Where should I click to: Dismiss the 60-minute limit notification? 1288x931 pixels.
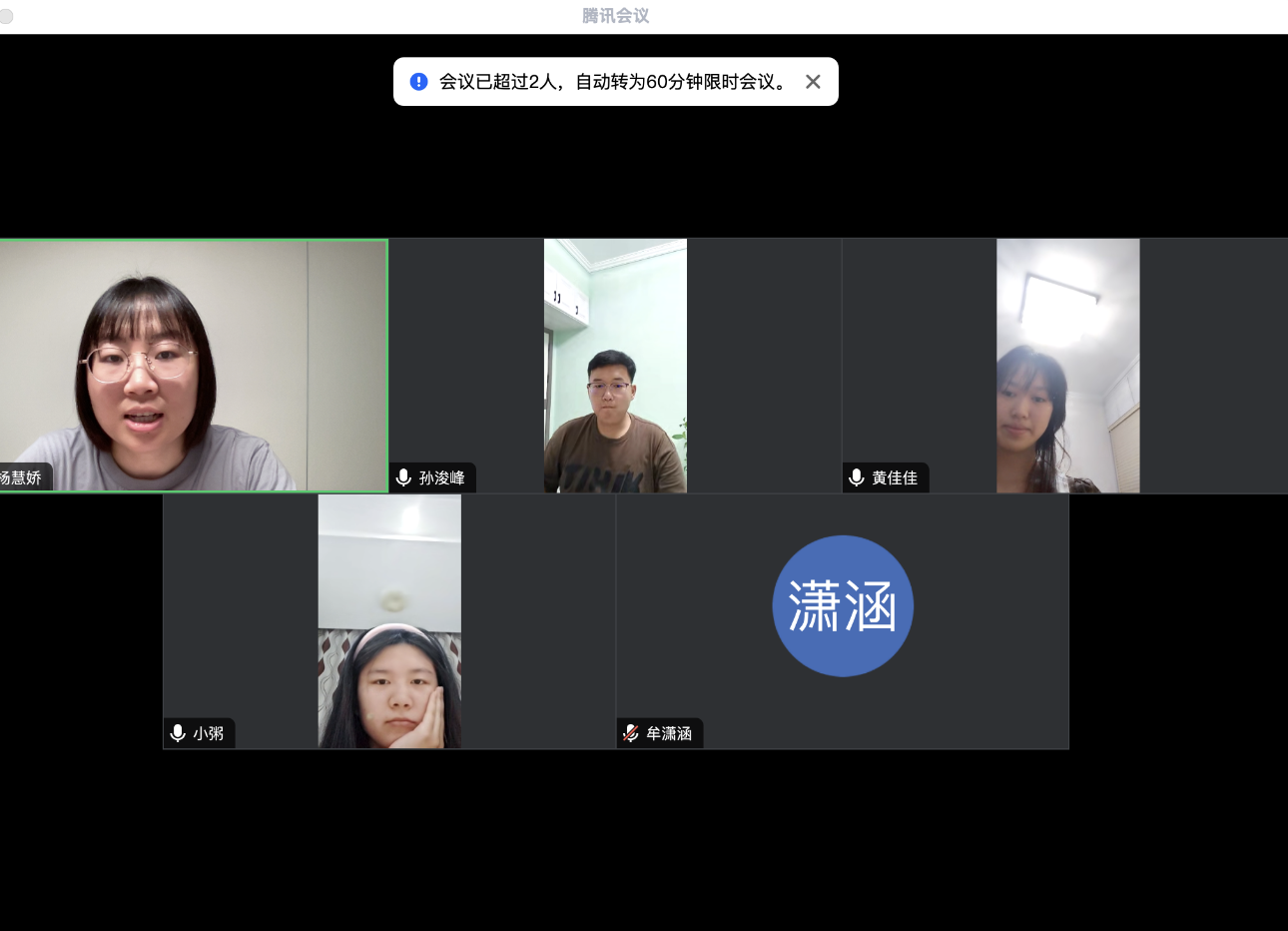coord(813,82)
